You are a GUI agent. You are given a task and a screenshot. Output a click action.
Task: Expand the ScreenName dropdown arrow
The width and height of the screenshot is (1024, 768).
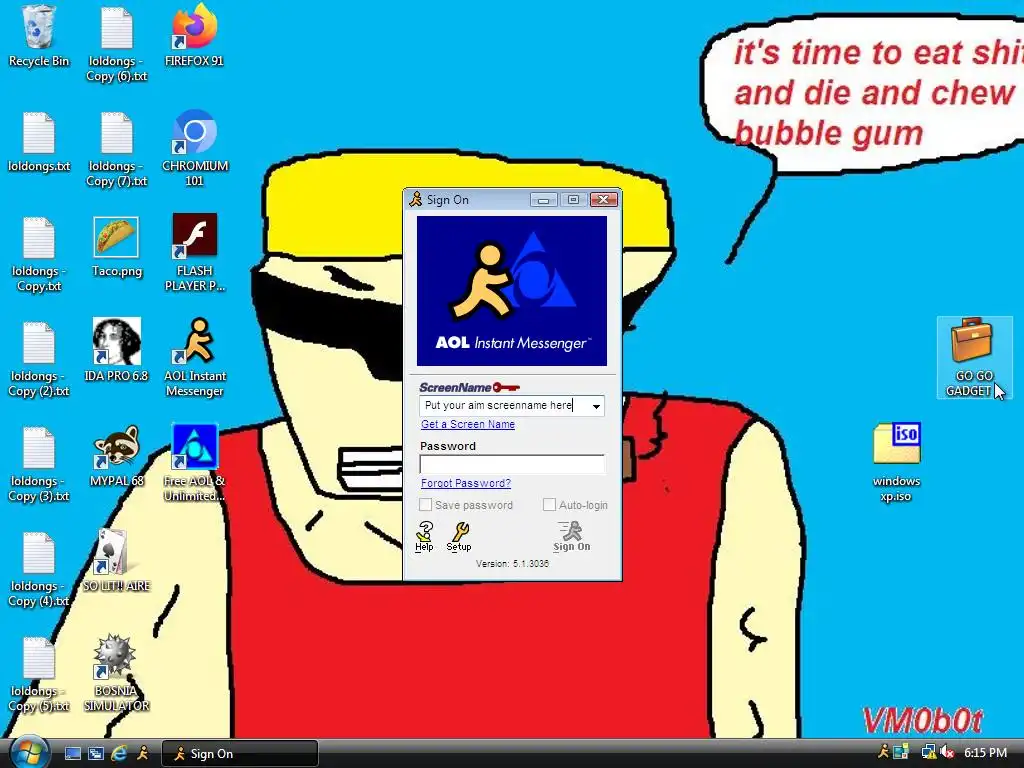click(x=596, y=406)
